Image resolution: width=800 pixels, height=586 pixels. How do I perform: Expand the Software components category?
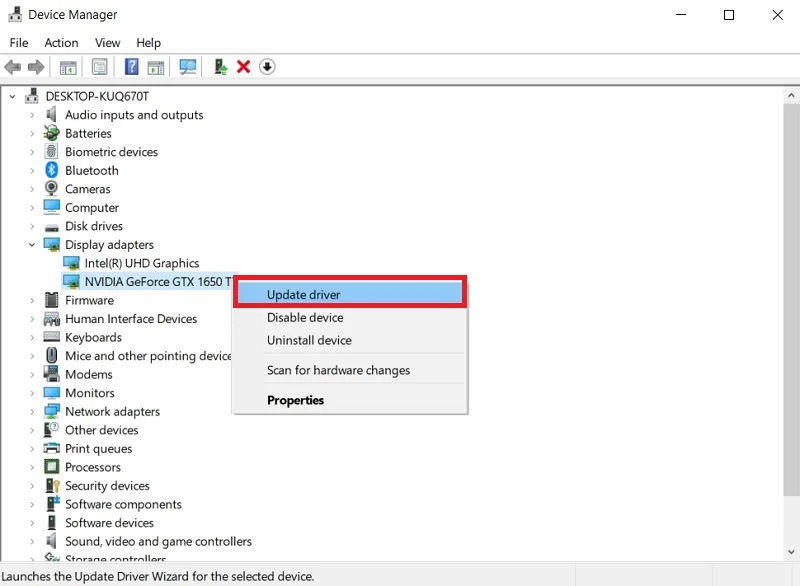(x=32, y=504)
